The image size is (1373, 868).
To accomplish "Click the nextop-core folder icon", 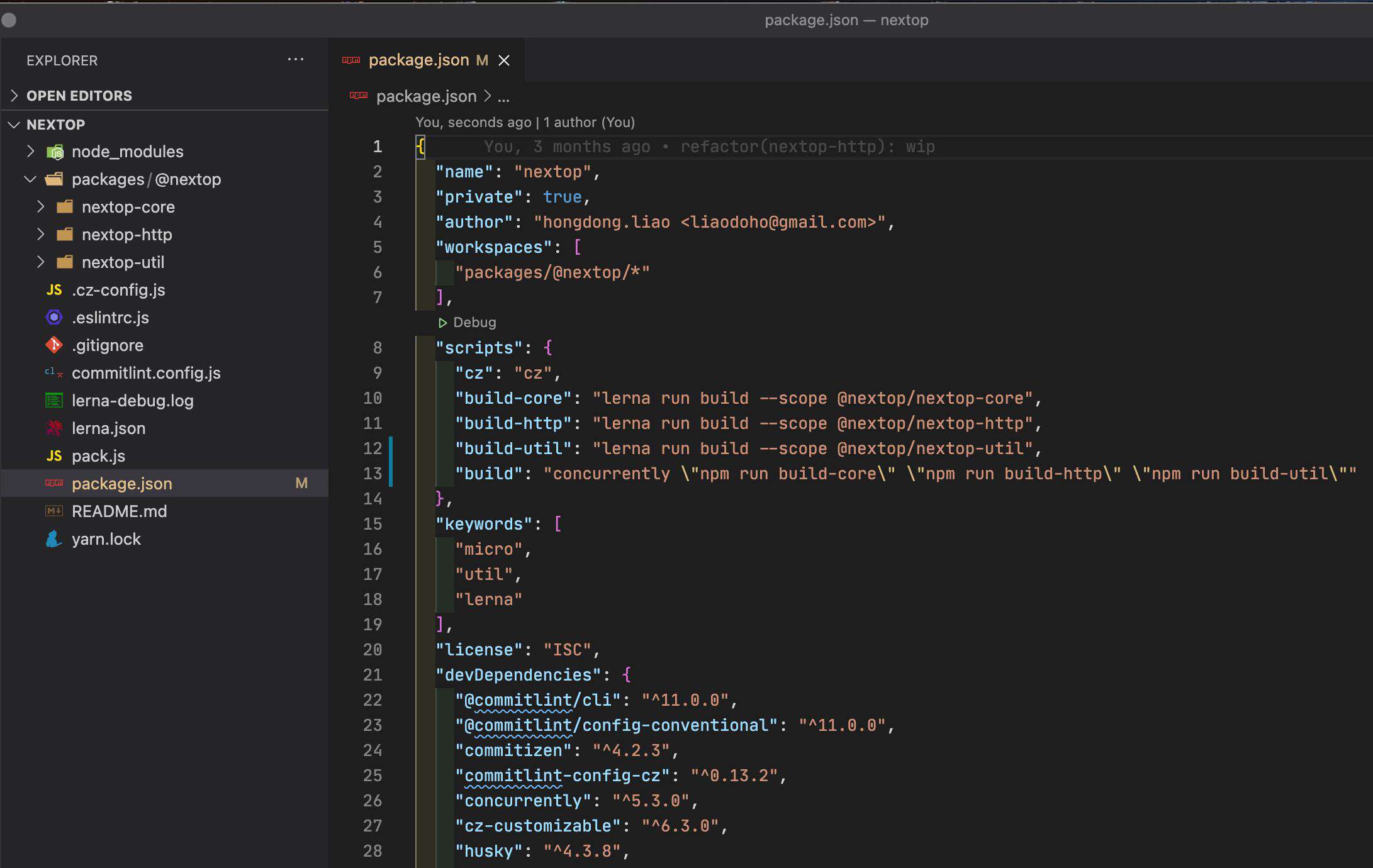I will click(65, 207).
